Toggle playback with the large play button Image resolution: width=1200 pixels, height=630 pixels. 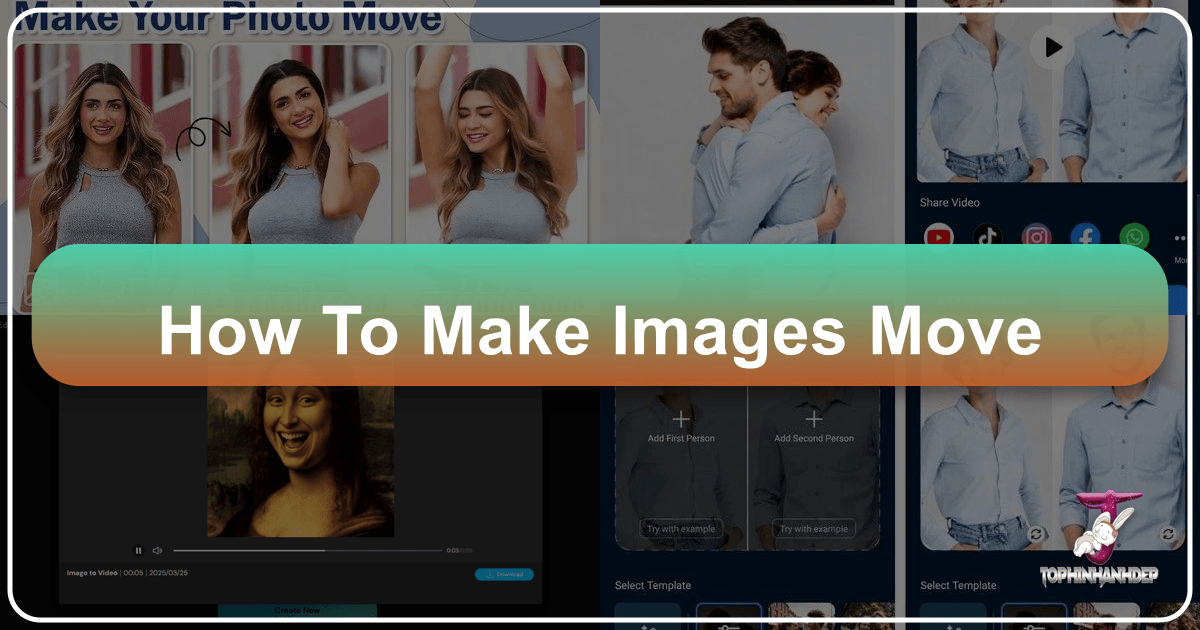1051,47
